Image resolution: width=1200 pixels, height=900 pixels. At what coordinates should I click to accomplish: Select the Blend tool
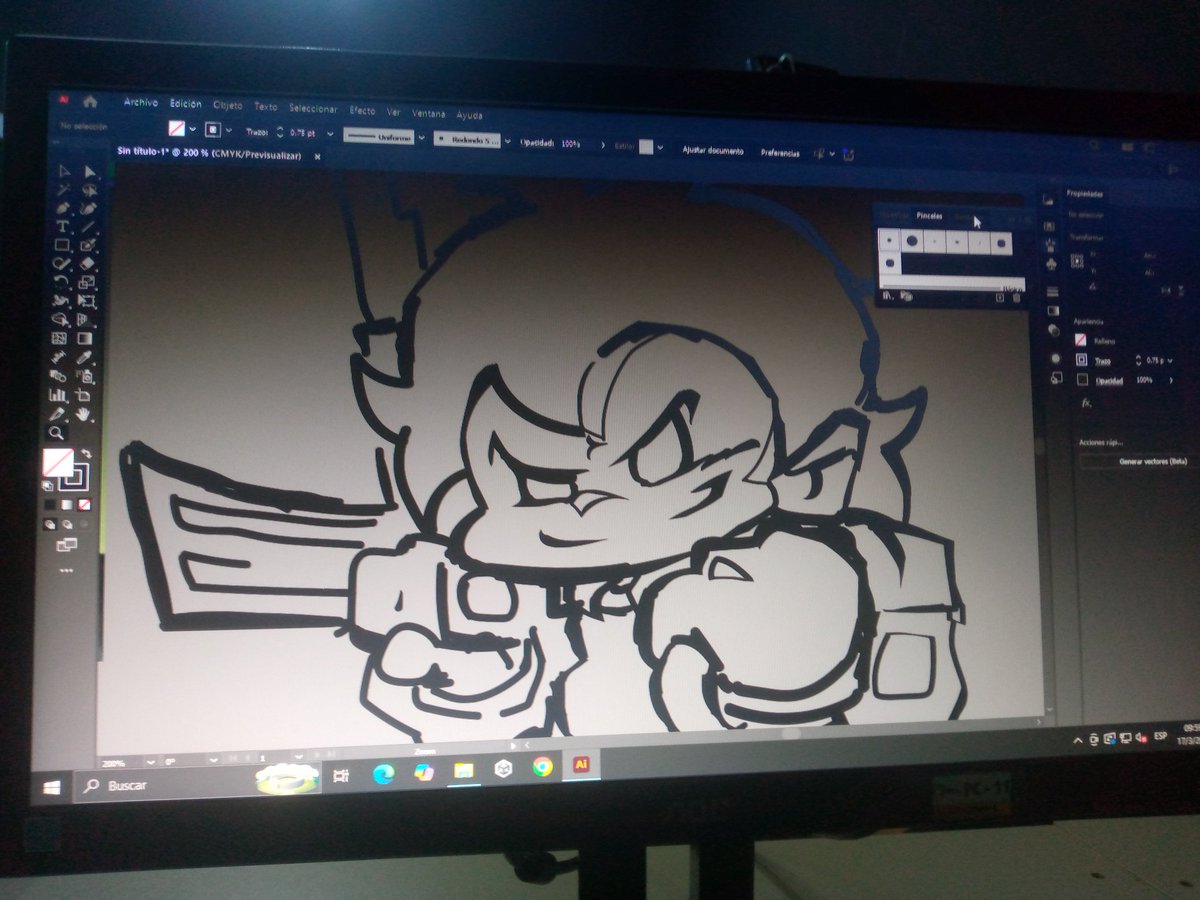[60, 375]
